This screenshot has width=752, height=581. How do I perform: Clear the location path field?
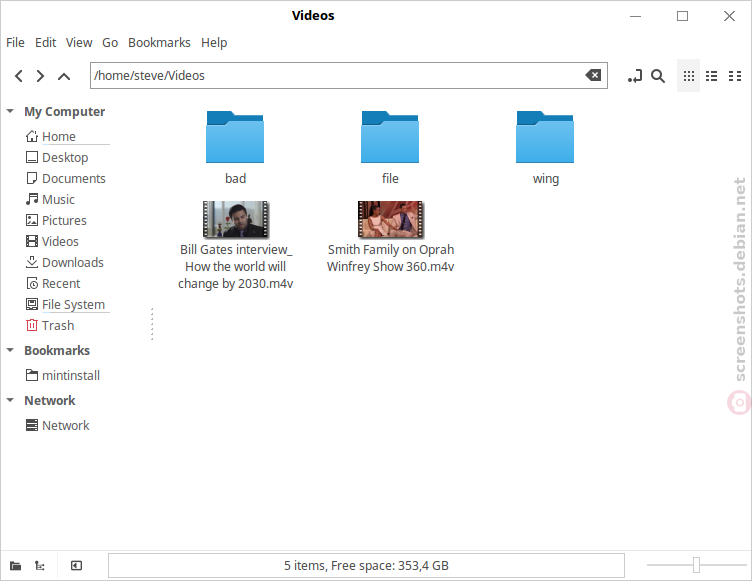[593, 75]
